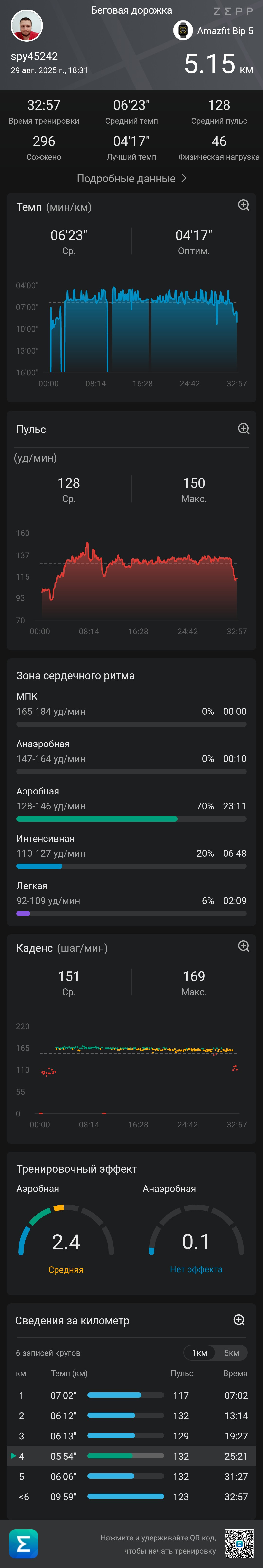Screen dimensions: 263x1568
Task: Zoom into the pace chart
Action: pyautogui.click(x=244, y=205)
